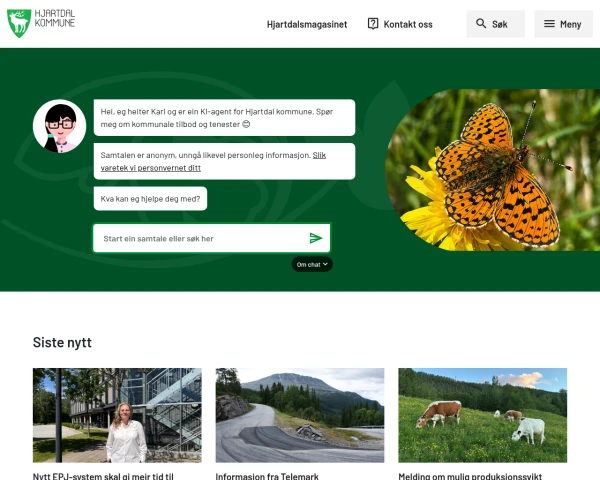The width and height of the screenshot is (600, 480).
Task: Click the hamburger menu icon
Action: click(x=549, y=24)
